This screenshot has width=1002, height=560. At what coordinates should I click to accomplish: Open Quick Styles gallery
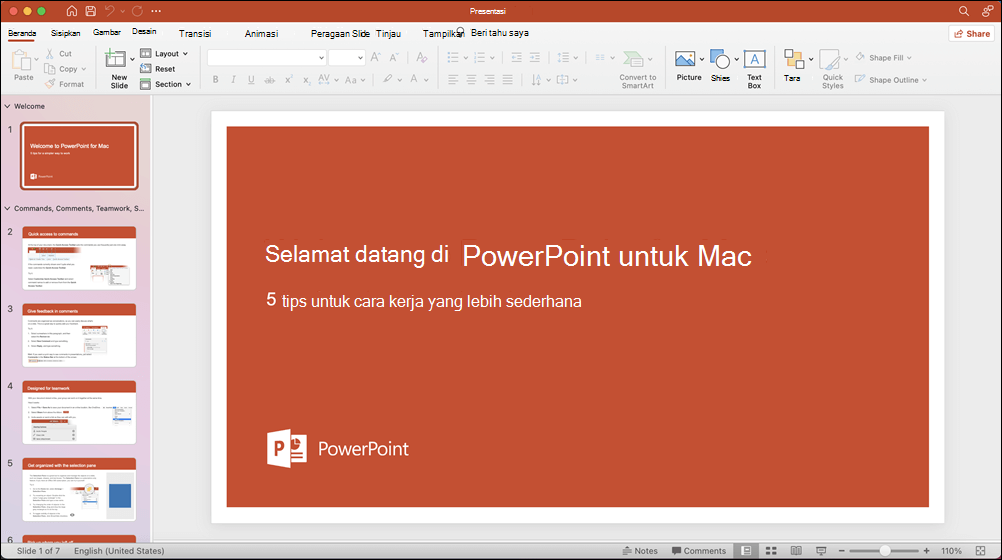click(x=832, y=69)
